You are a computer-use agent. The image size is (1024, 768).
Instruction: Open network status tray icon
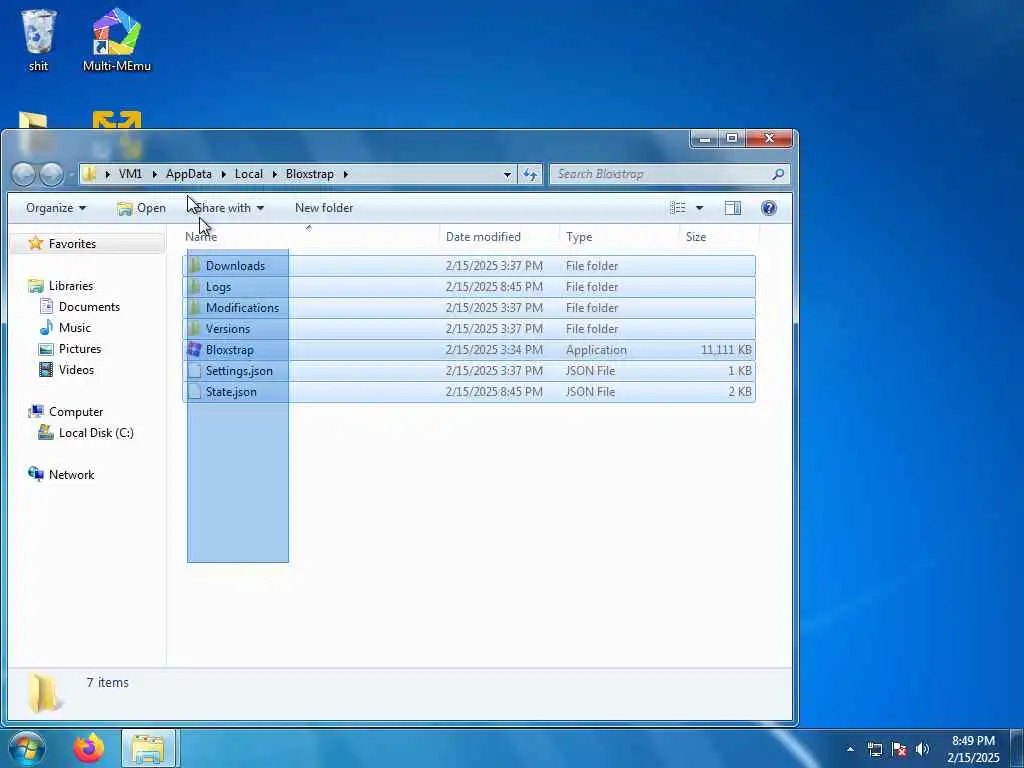click(x=874, y=749)
